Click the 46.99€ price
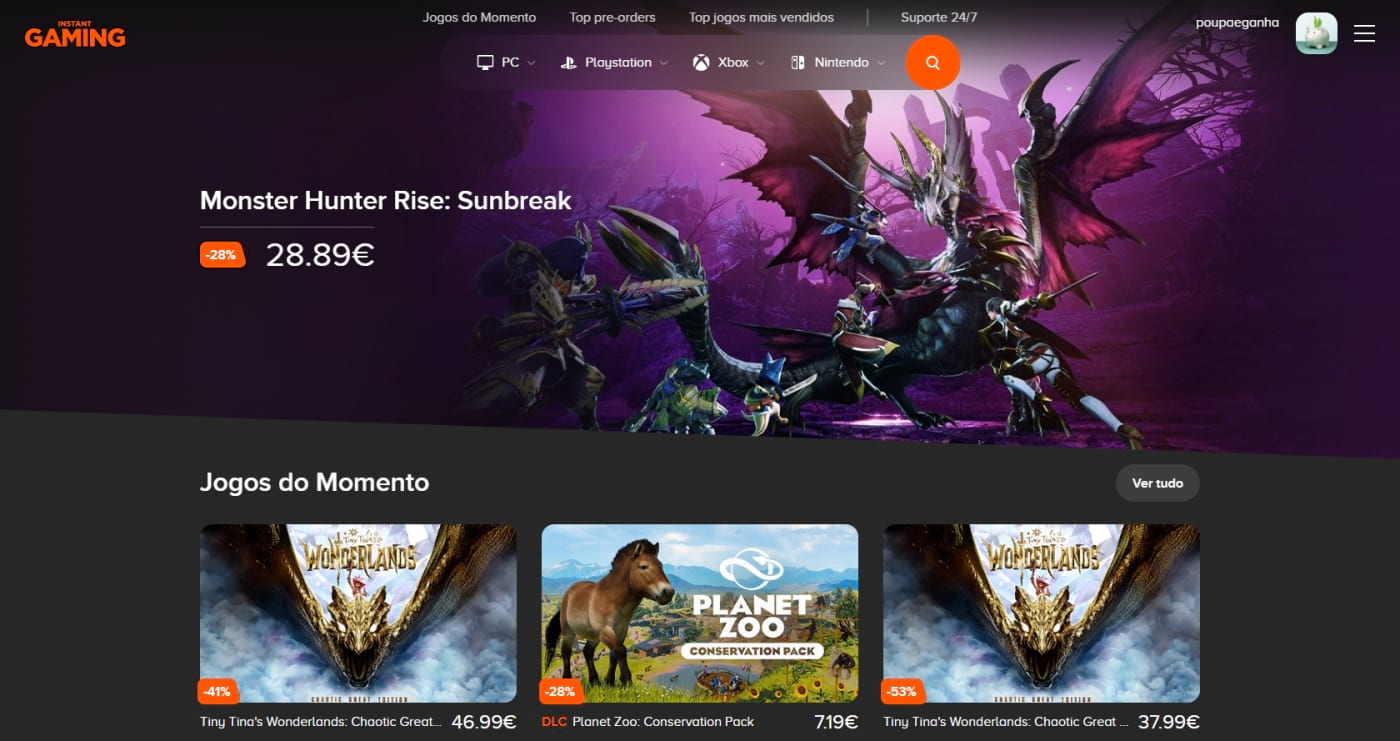The height and width of the screenshot is (741, 1400). 484,721
